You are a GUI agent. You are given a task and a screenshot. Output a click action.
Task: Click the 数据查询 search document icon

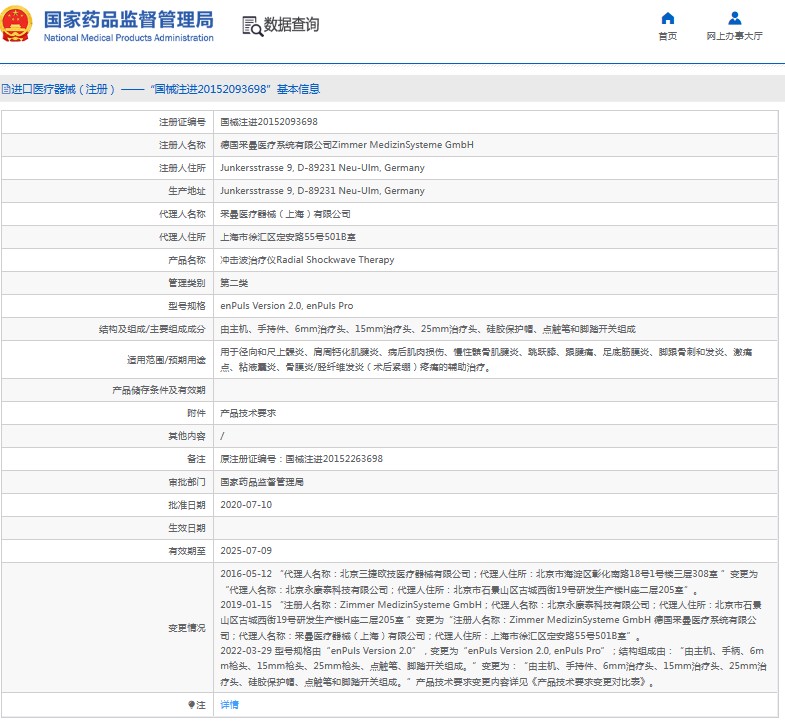pos(252,26)
